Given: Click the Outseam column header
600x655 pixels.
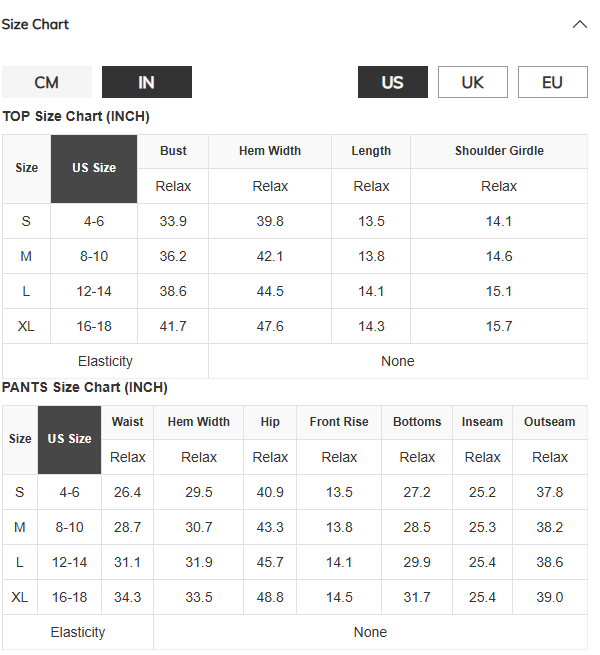Looking at the screenshot, I should point(549,422).
